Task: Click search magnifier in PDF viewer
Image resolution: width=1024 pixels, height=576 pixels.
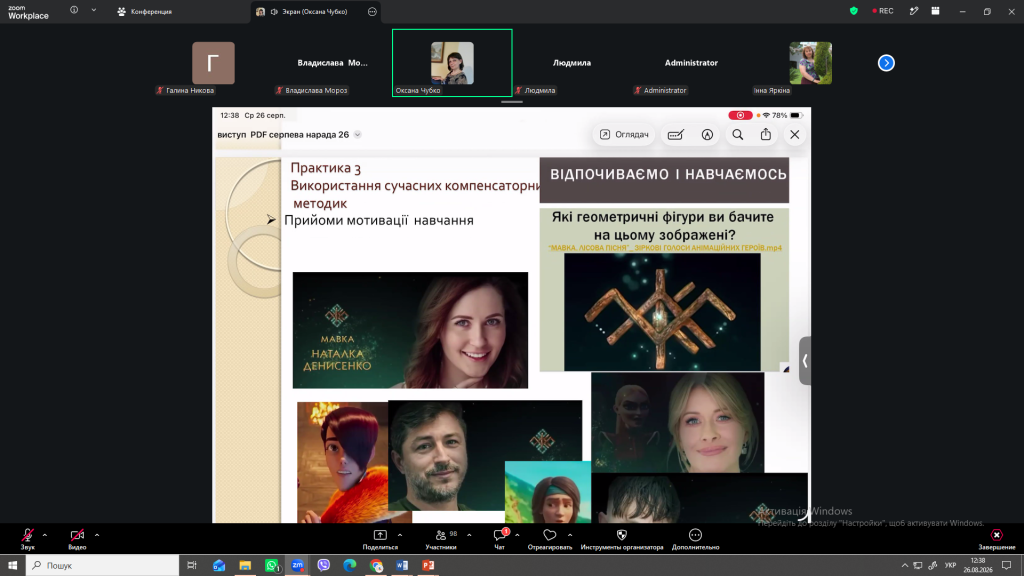Action: coord(737,135)
